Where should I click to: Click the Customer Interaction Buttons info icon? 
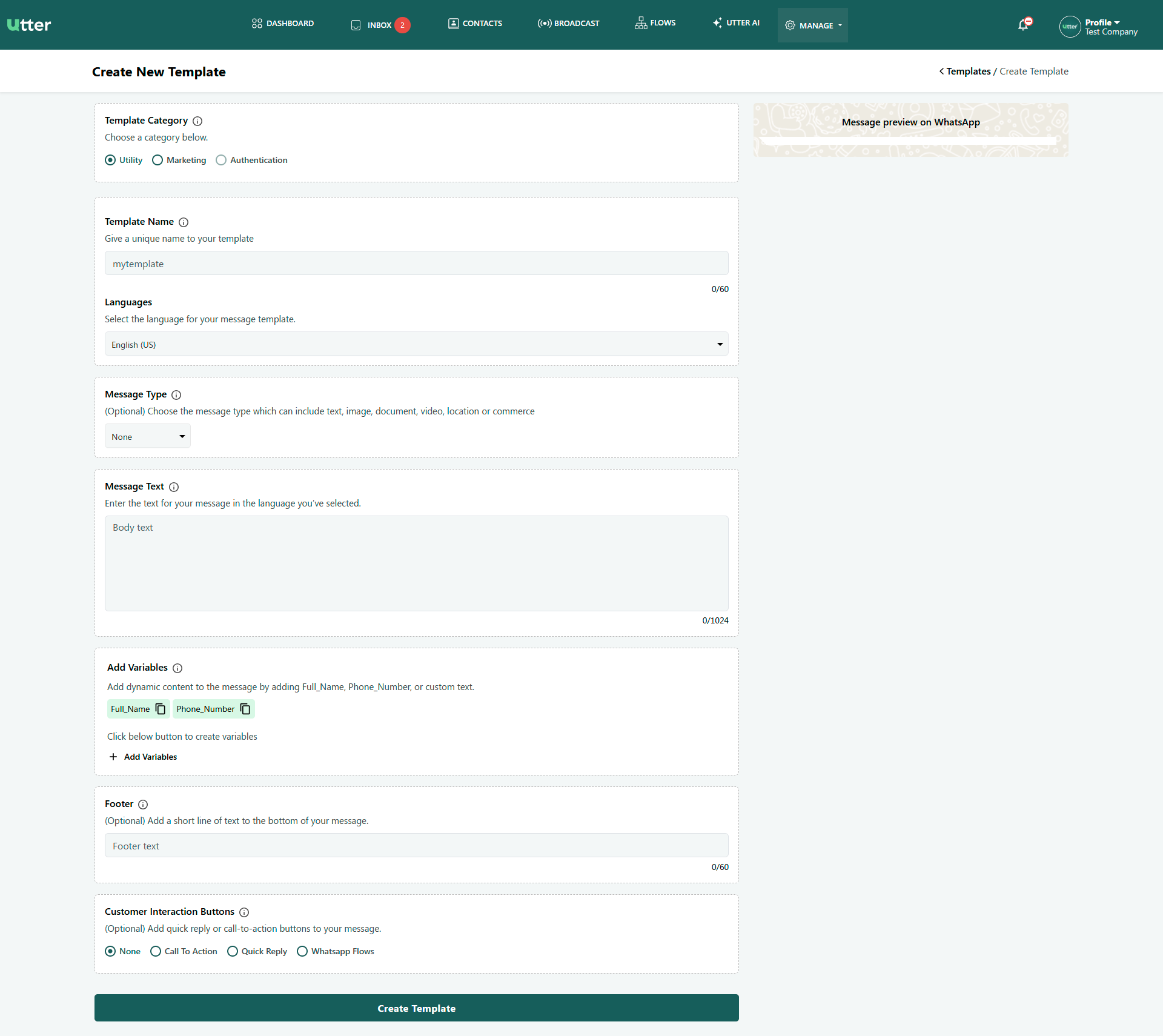(244, 912)
